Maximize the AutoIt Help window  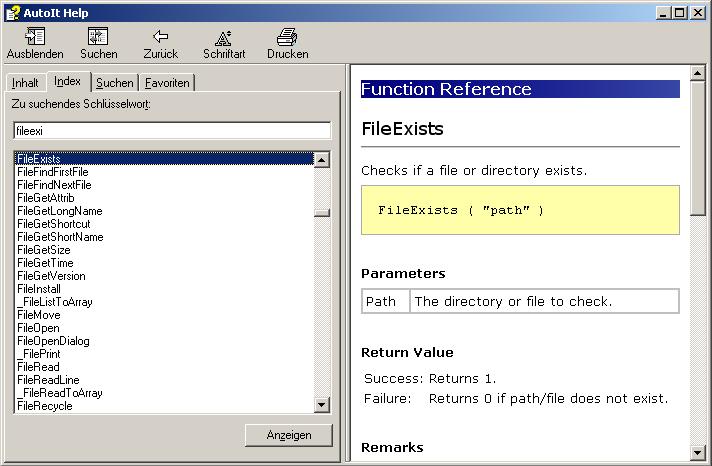tap(679, 12)
